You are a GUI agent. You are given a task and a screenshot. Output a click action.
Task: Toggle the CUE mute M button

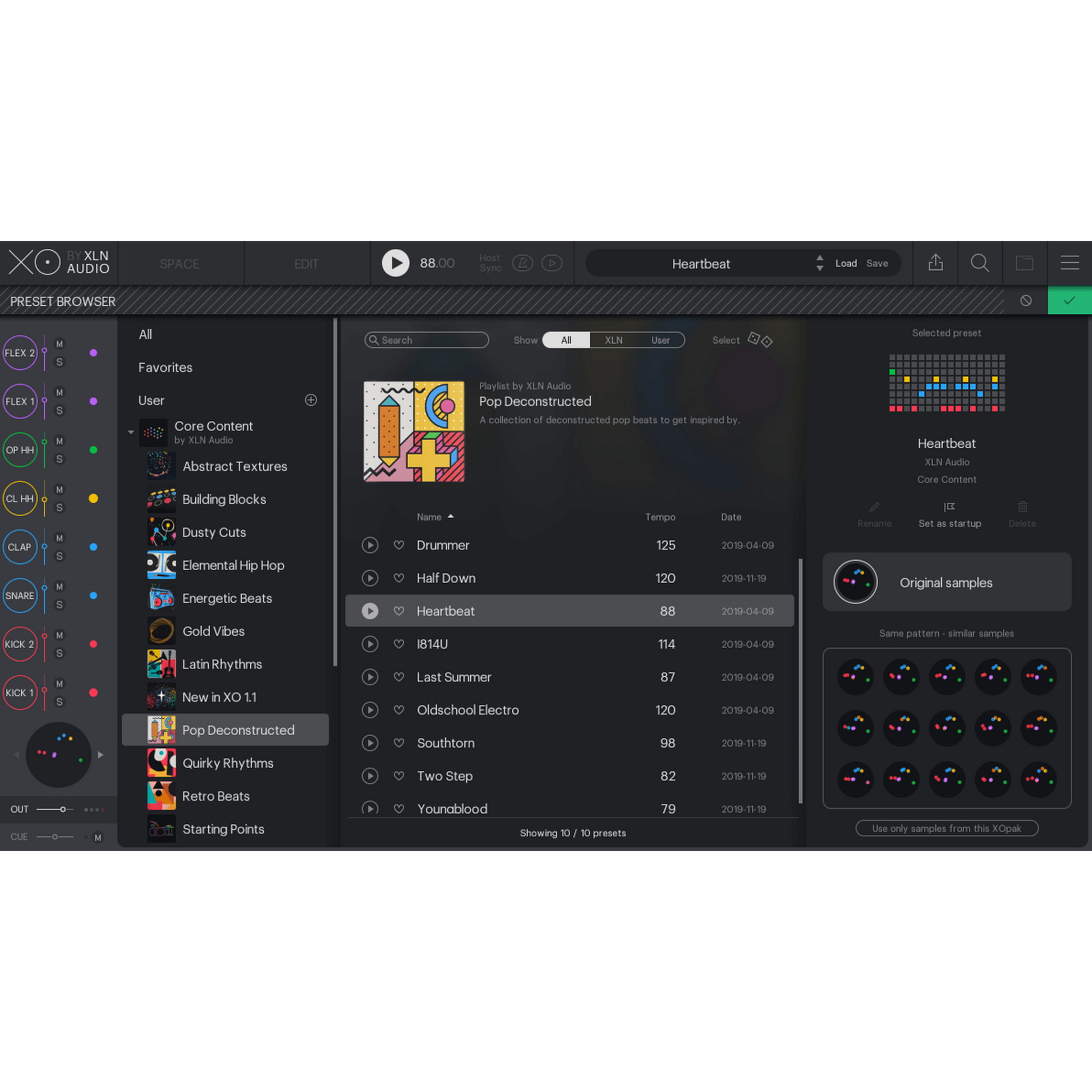coord(98,837)
